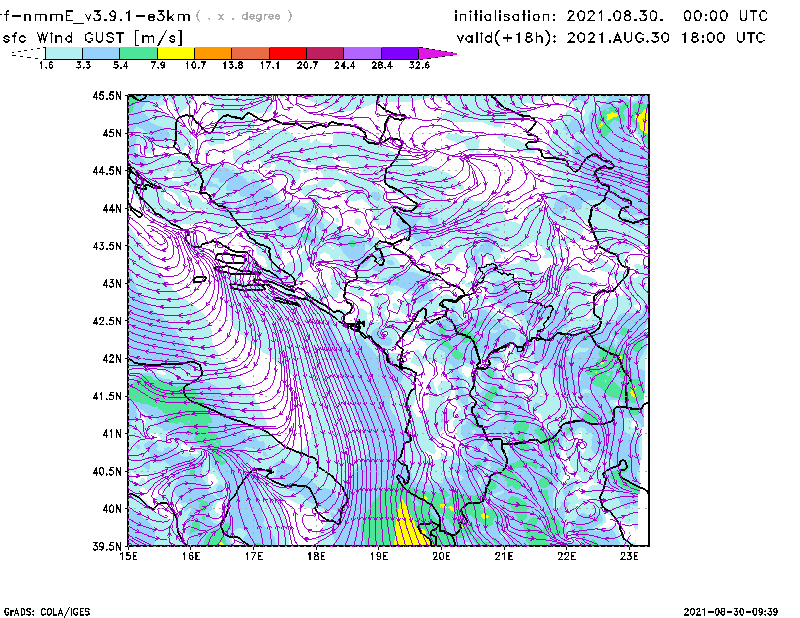800x618 pixels.
Task: Click the 40.5N latitude label
Action: [x=107, y=471]
